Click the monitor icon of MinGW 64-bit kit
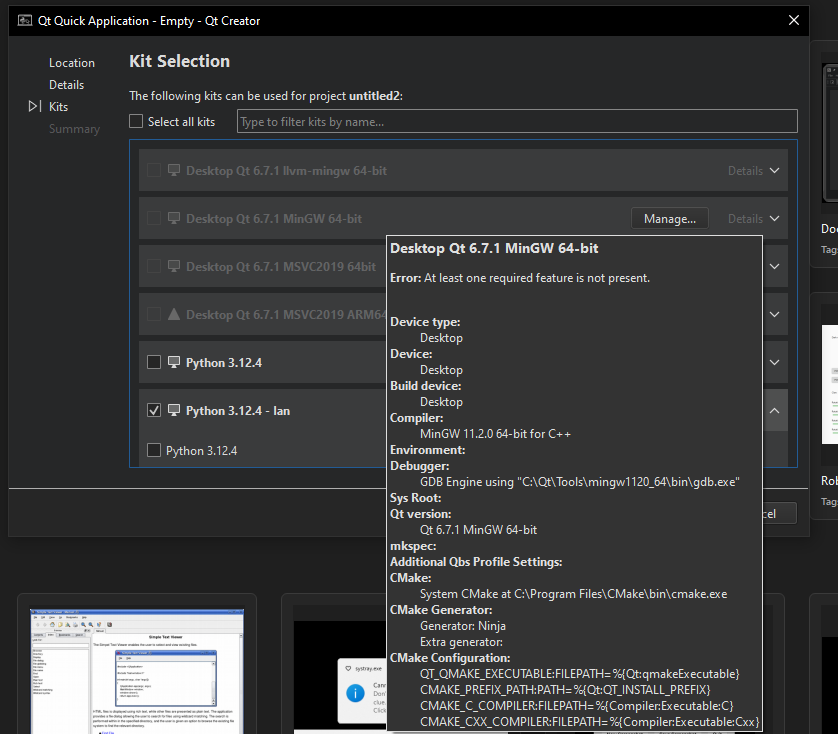838x734 pixels. click(174, 218)
